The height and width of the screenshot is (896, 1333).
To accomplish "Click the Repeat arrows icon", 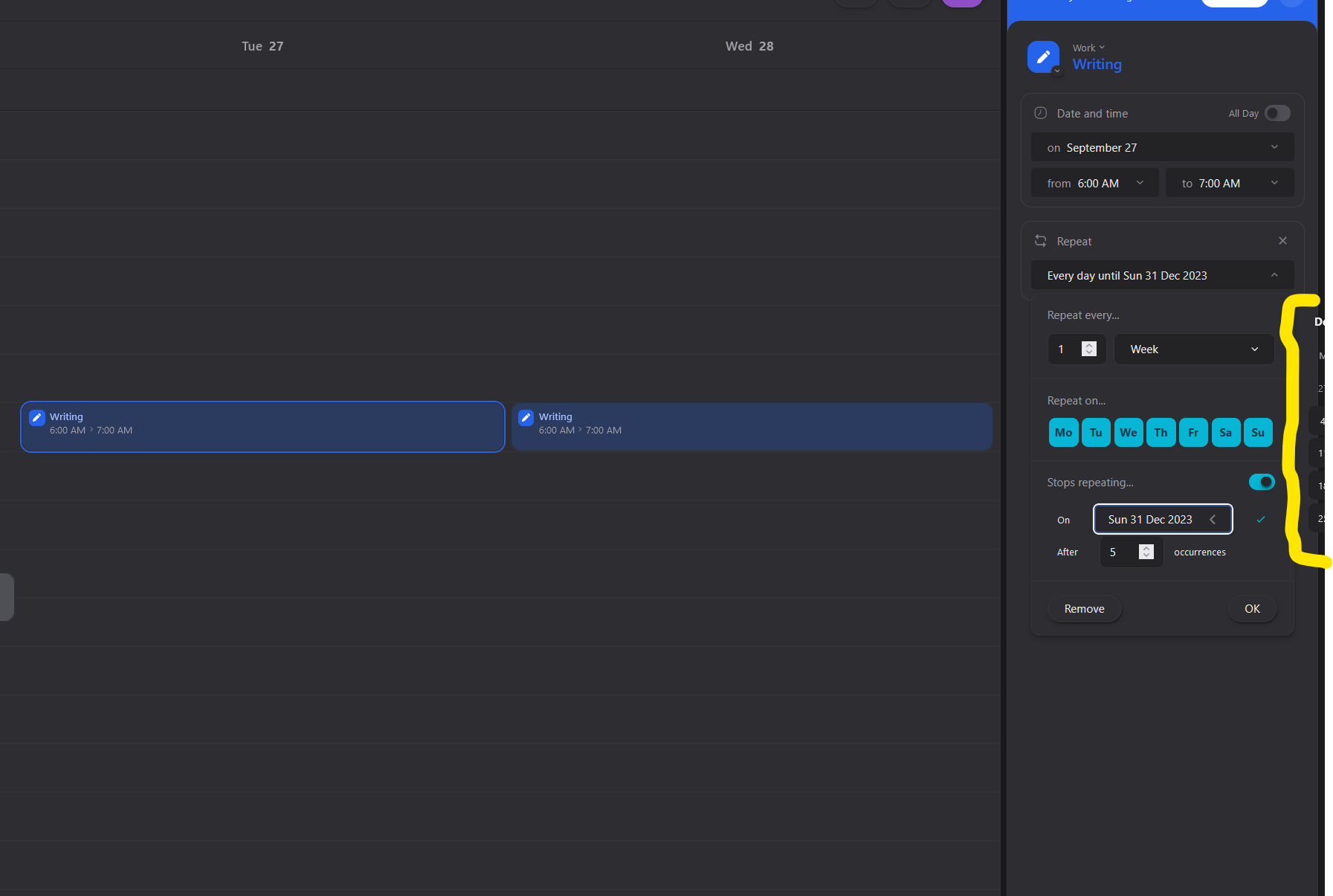I will coord(1041,241).
